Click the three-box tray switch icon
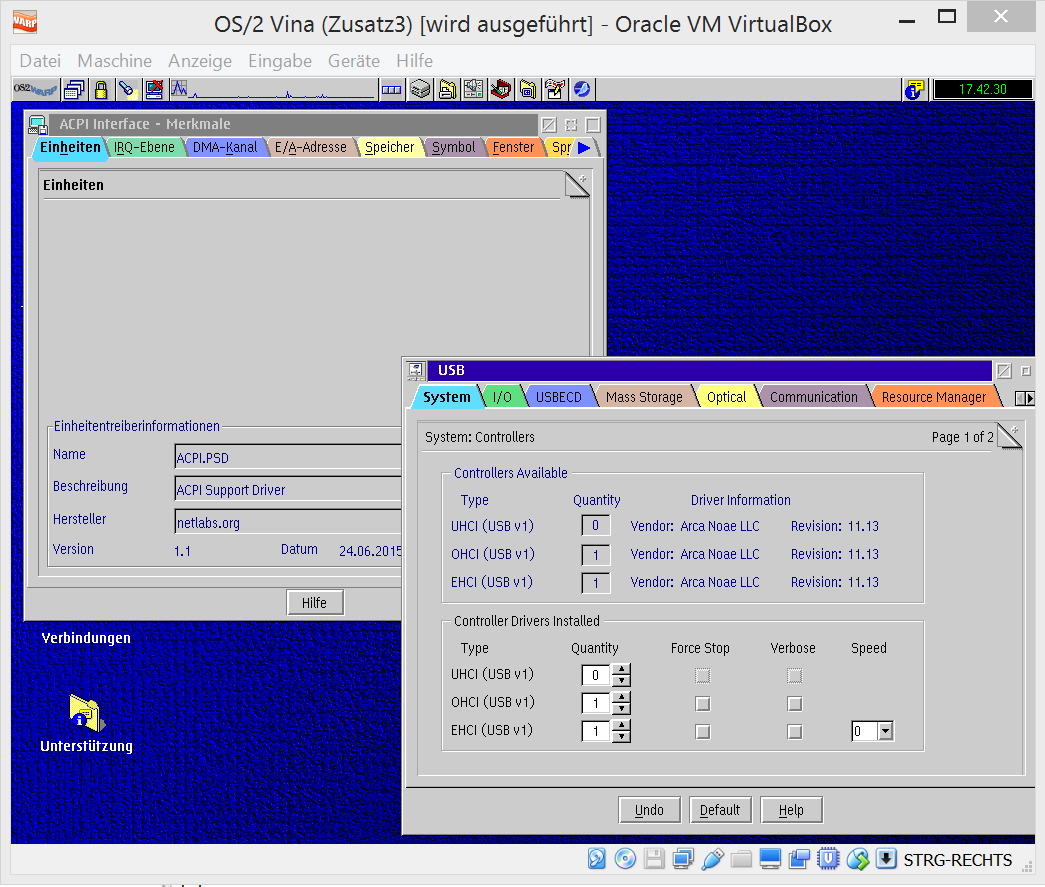 click(x=392, y=89)
